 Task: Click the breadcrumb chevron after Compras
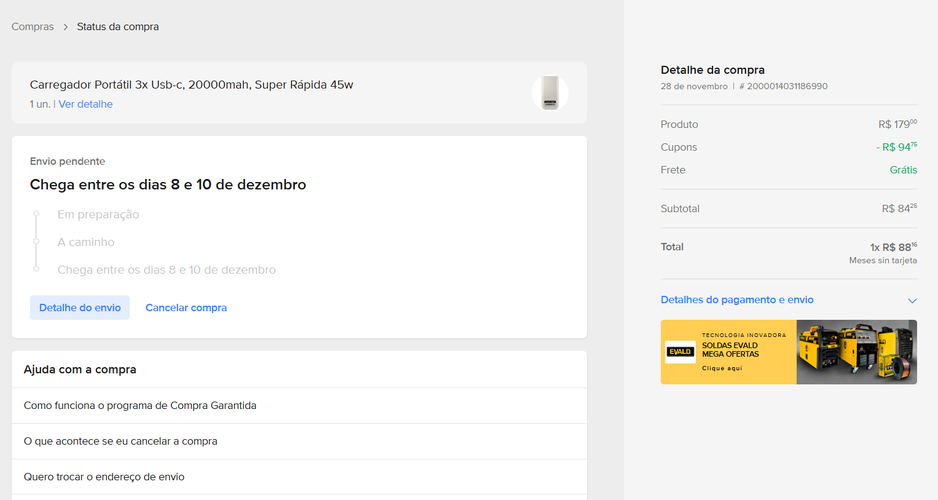coord(66,27)
